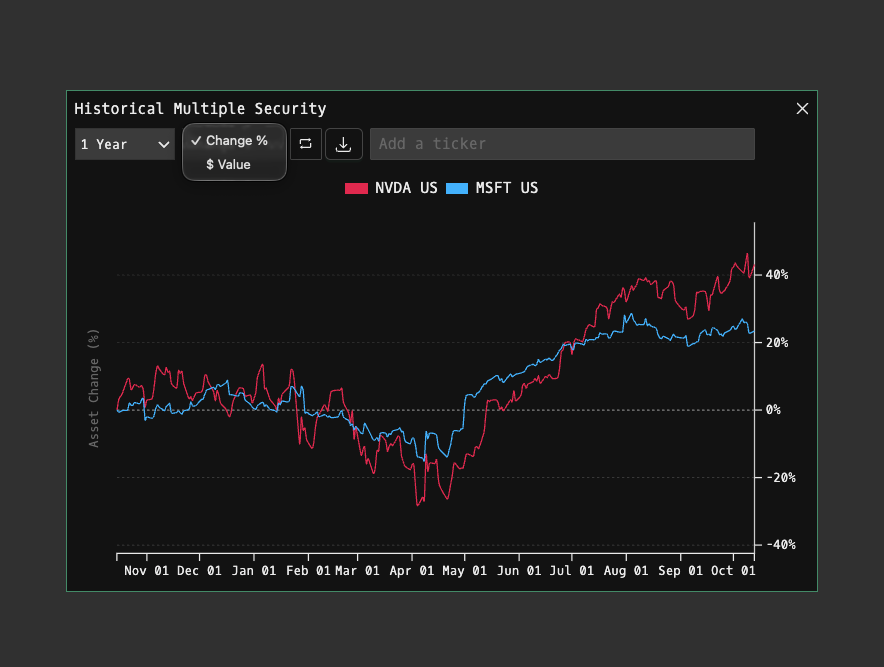Click the MSFT US legend label

point(506,188)
